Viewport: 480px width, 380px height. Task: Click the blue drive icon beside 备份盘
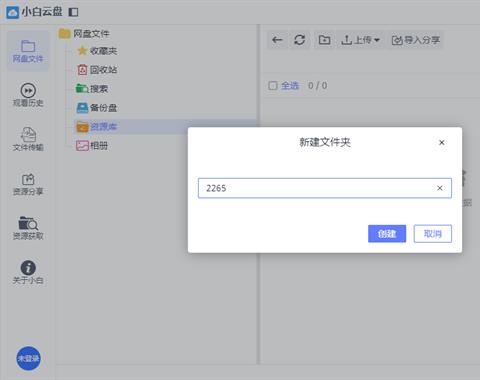[82, 108]
